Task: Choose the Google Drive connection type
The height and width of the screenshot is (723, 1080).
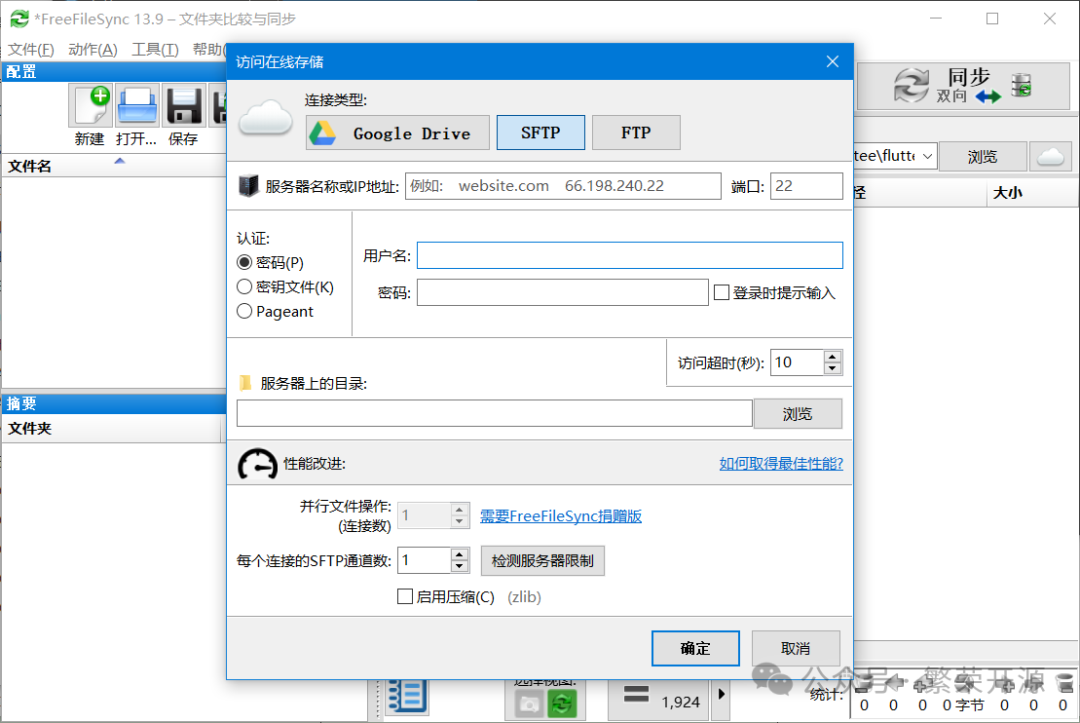Action: point(397,133)
